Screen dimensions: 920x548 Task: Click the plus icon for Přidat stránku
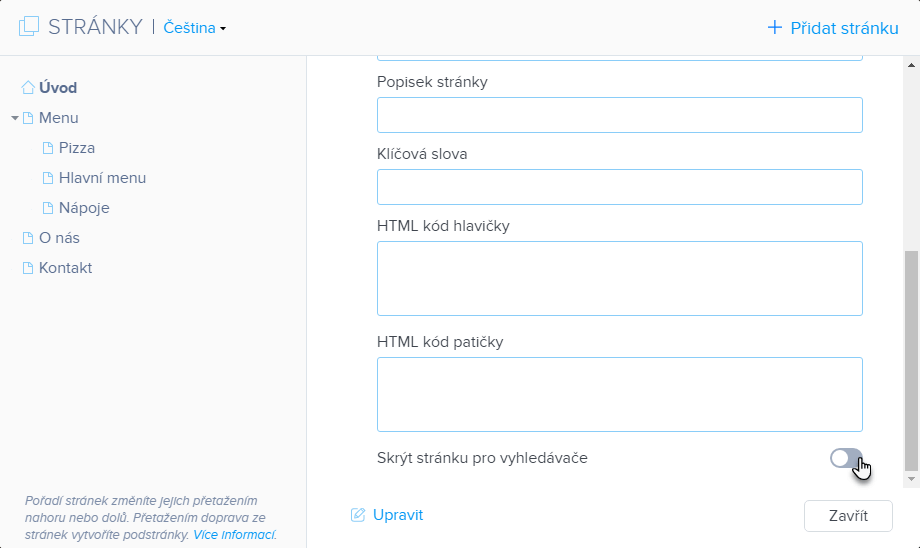774,27
